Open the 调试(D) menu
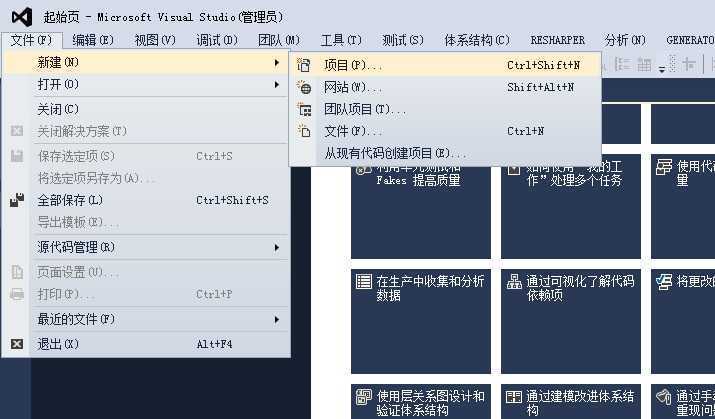 [x=217, y=40]
